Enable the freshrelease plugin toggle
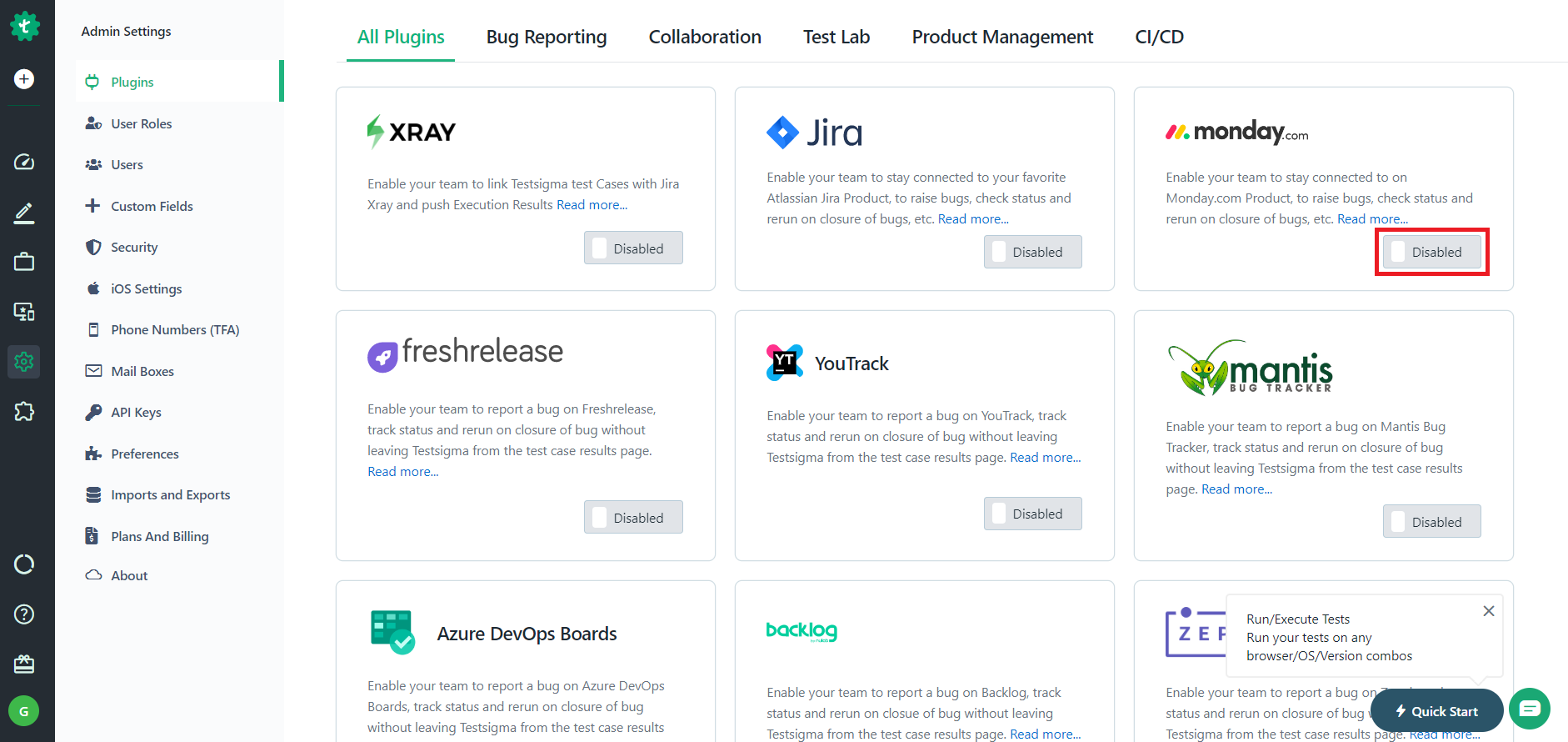 [633, 518]
